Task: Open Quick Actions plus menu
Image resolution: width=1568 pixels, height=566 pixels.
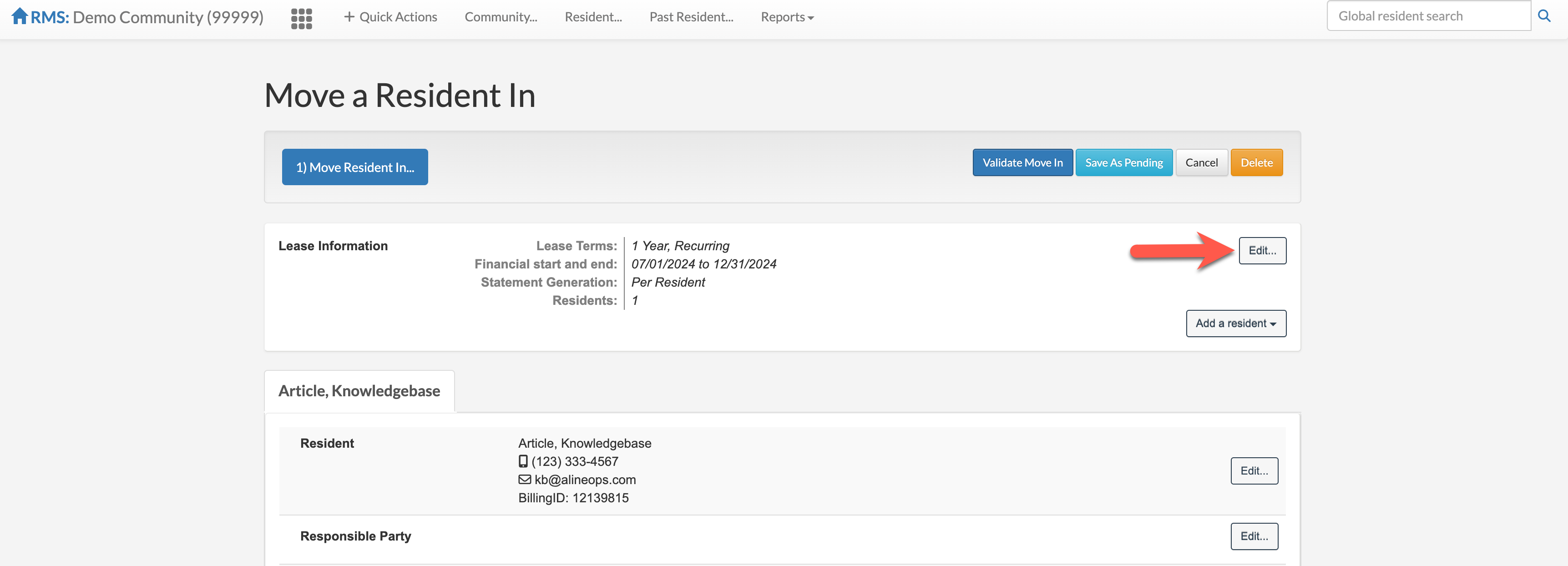Action: coord(390,17)
